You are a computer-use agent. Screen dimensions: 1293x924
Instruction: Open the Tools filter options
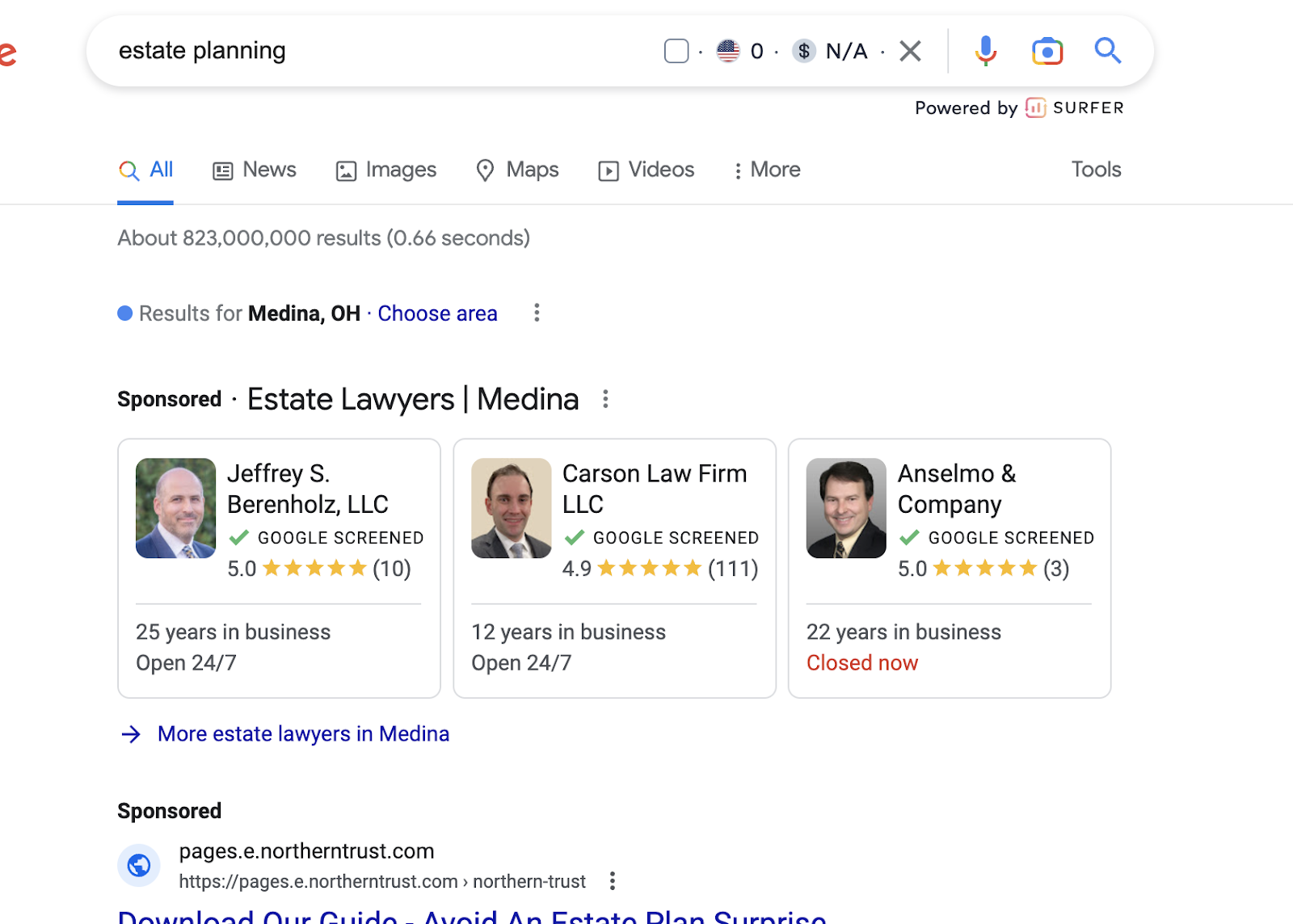[1096, 170]
